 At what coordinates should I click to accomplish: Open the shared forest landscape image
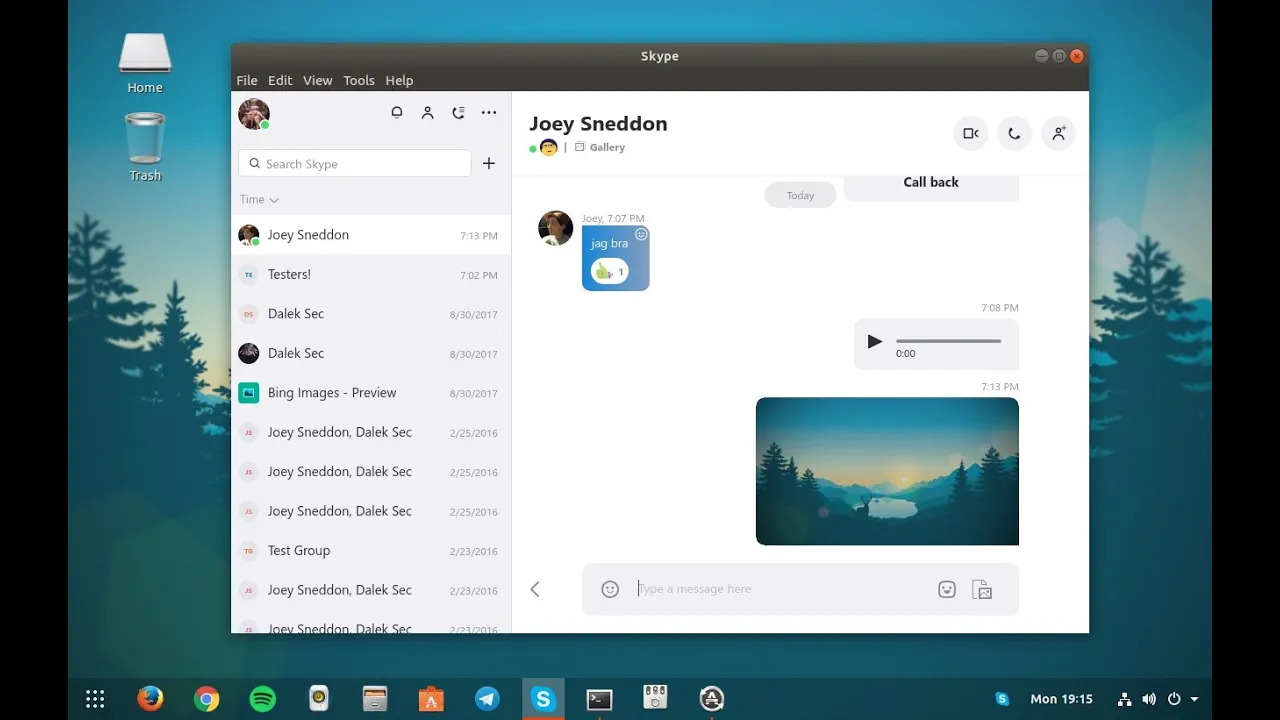tap(887, 471)
